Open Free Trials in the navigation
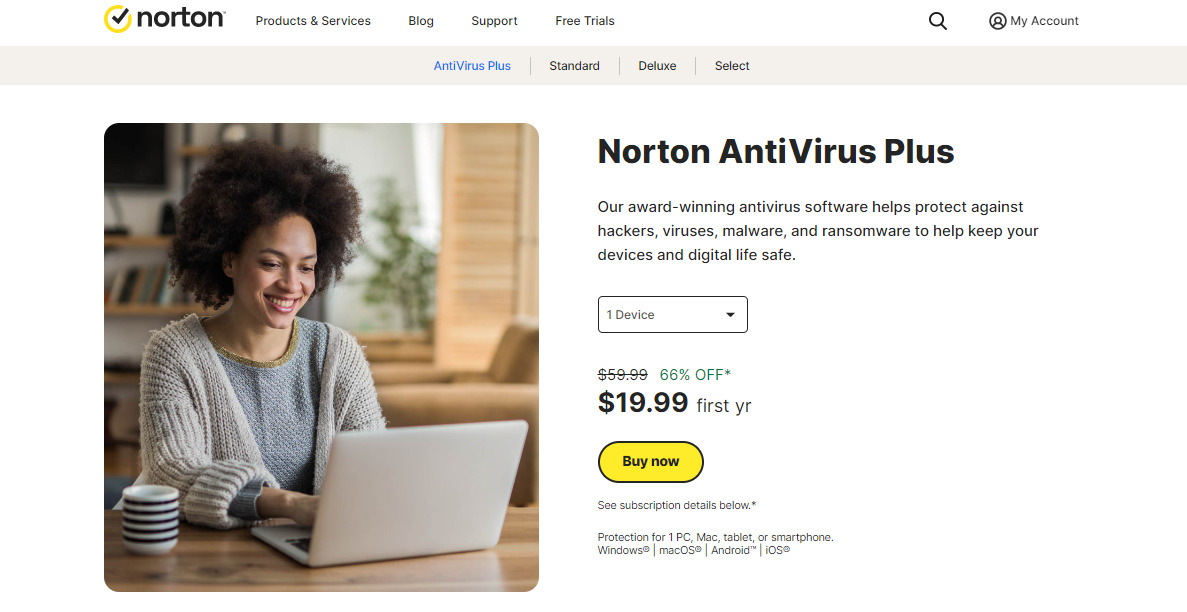The height and width of the screenshot is (612, 1187). pyautogui.click(x=584, y=21)
